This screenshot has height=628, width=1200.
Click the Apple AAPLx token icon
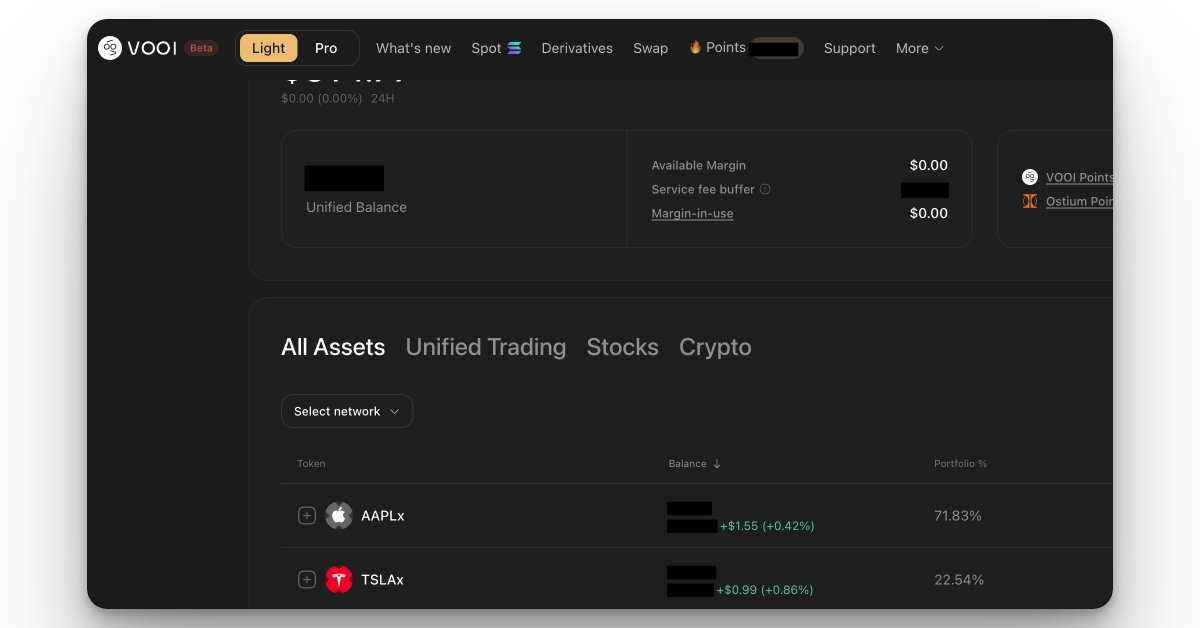tap(339, 516)
